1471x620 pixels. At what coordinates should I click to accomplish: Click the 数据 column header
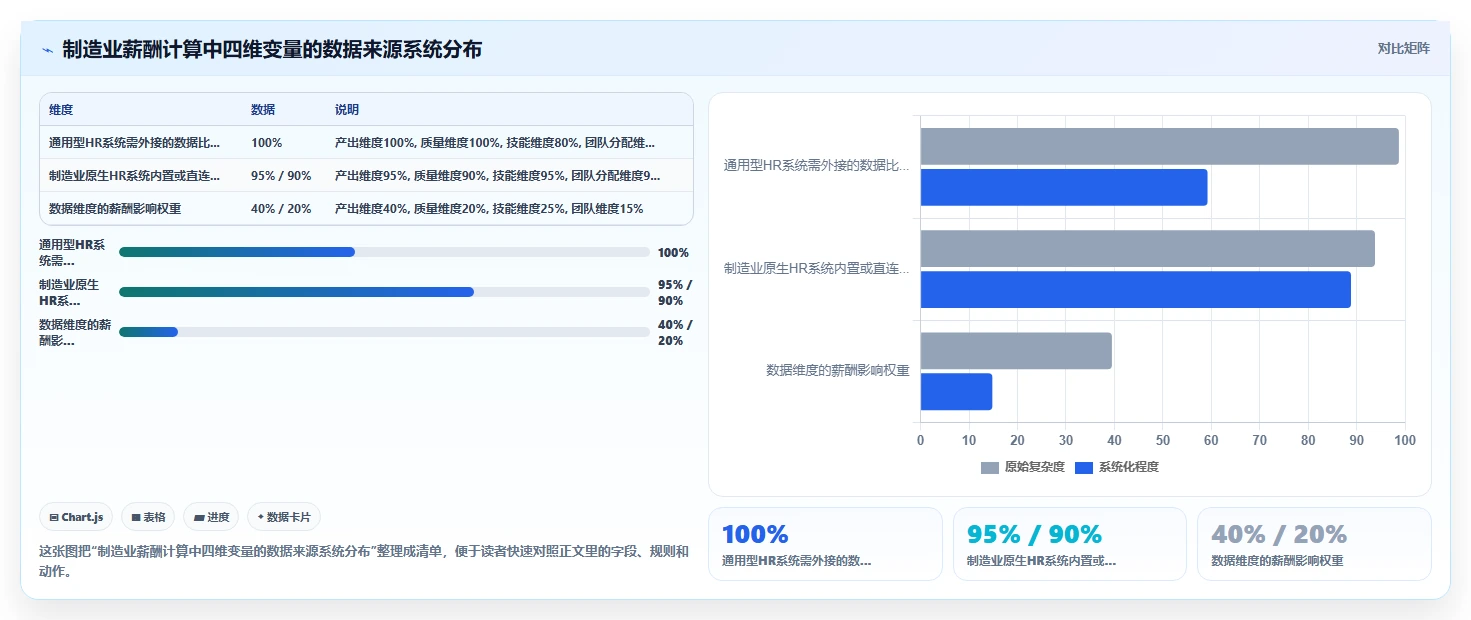(263, 110)
